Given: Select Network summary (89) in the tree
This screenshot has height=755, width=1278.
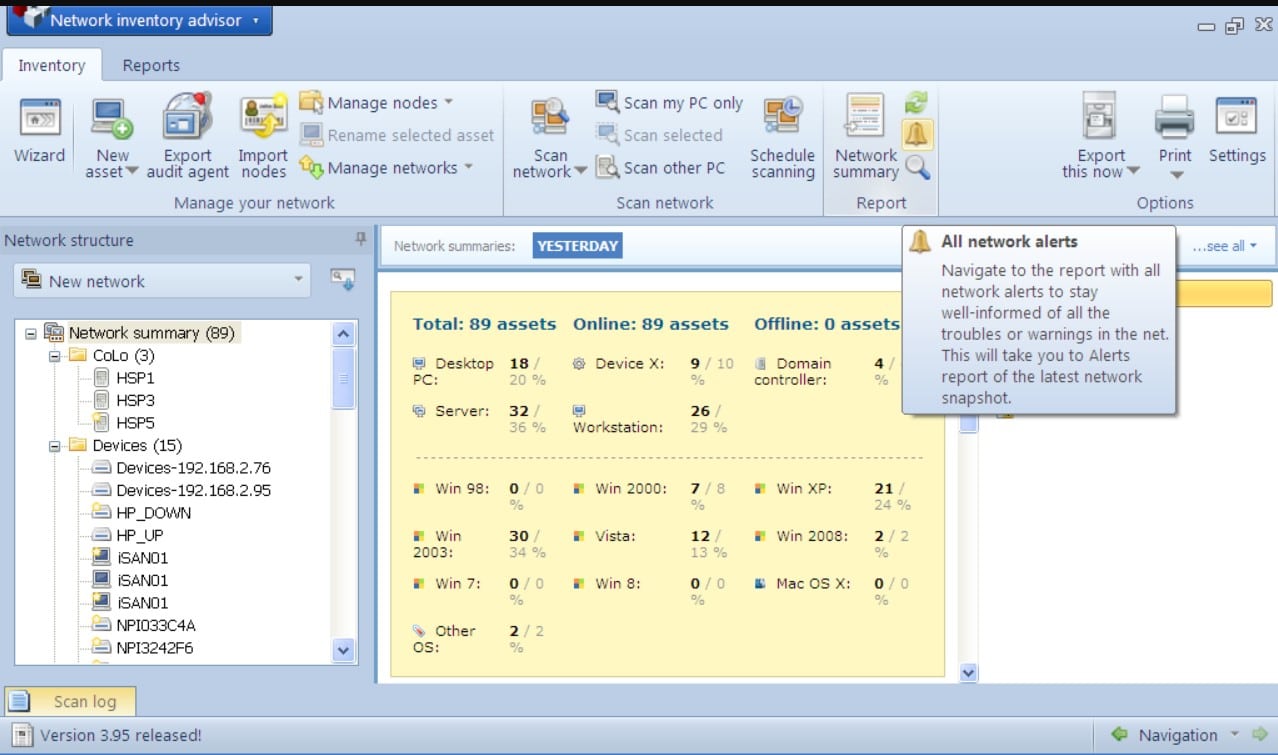Looking at the screenshot, I should point(151,333).
